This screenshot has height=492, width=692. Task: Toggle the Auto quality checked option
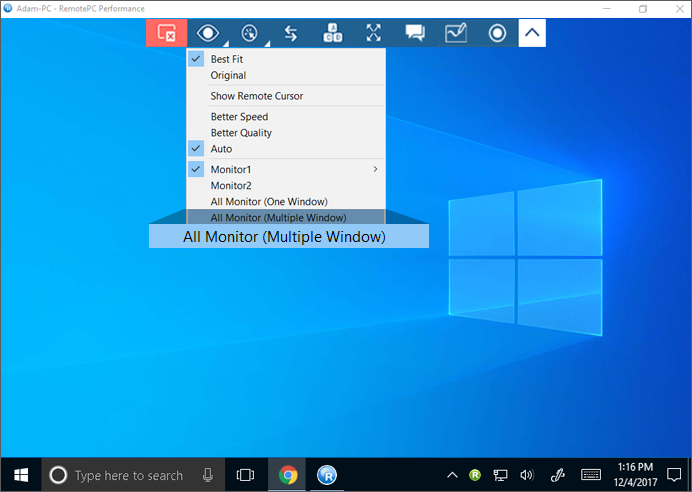pyautogui.click(x=221, y=149)
